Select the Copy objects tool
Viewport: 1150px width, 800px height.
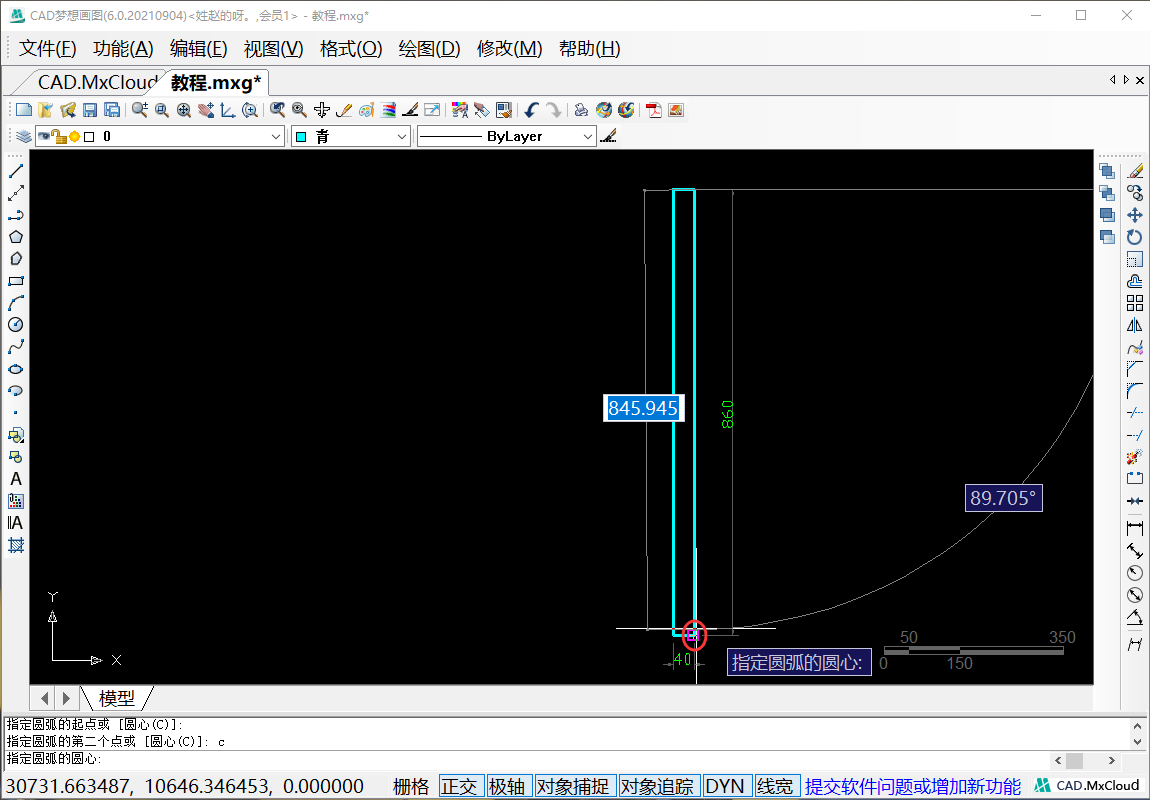[x=1135, y=193]
